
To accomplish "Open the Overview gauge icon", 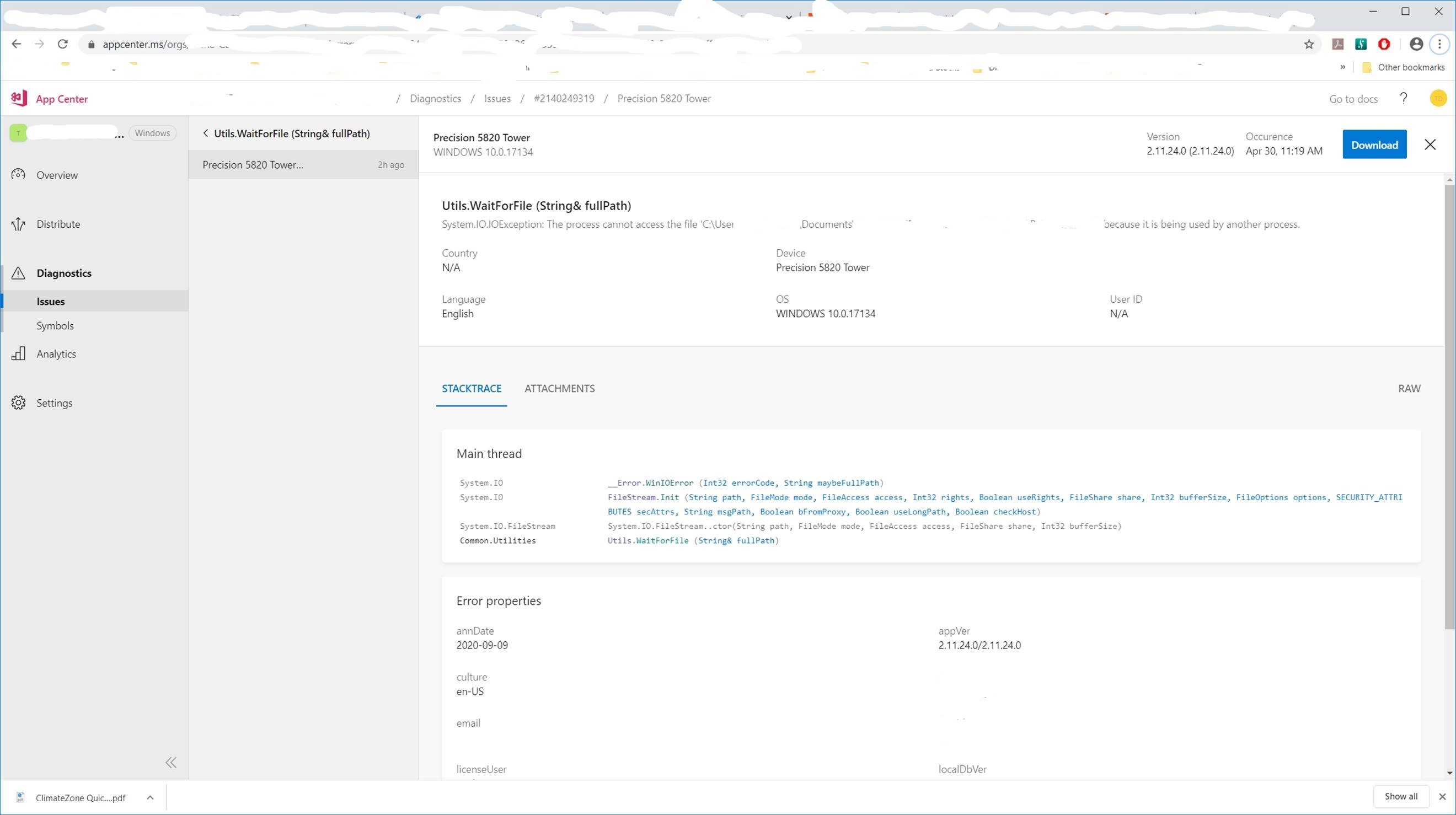I will coord(18,175).
